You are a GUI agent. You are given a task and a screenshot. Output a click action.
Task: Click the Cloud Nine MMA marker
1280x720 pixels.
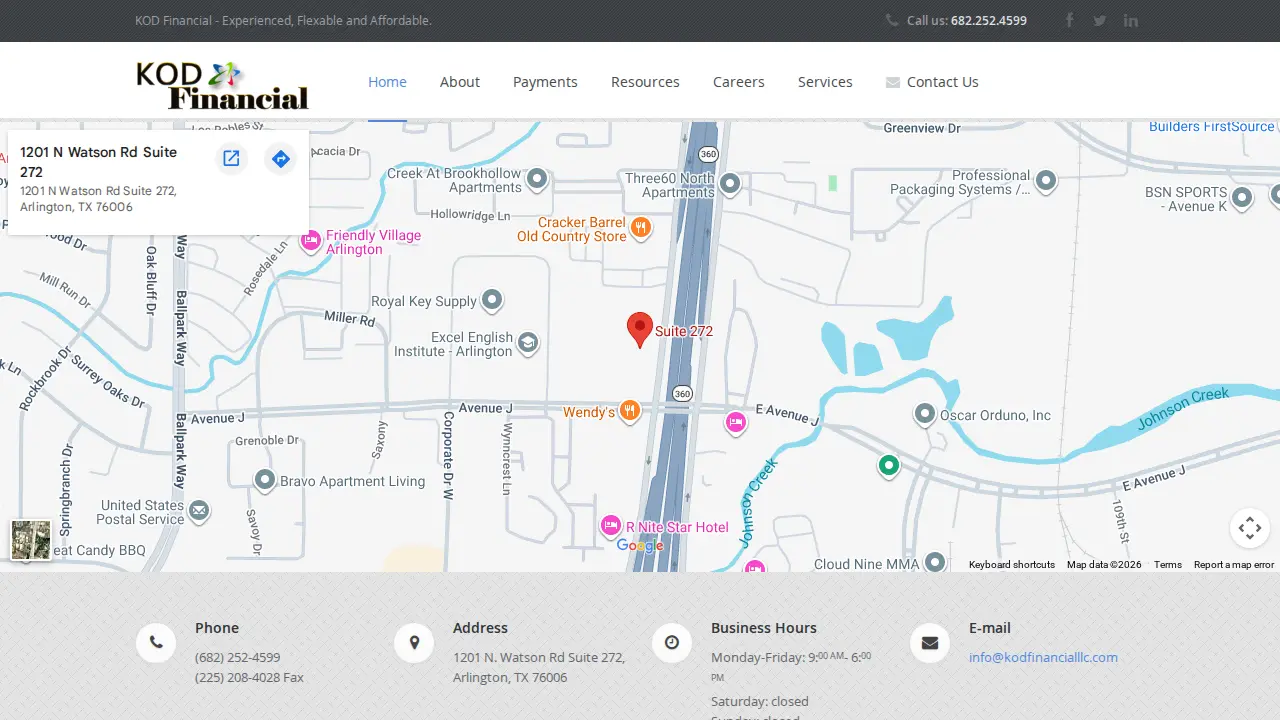coord(935,563)
